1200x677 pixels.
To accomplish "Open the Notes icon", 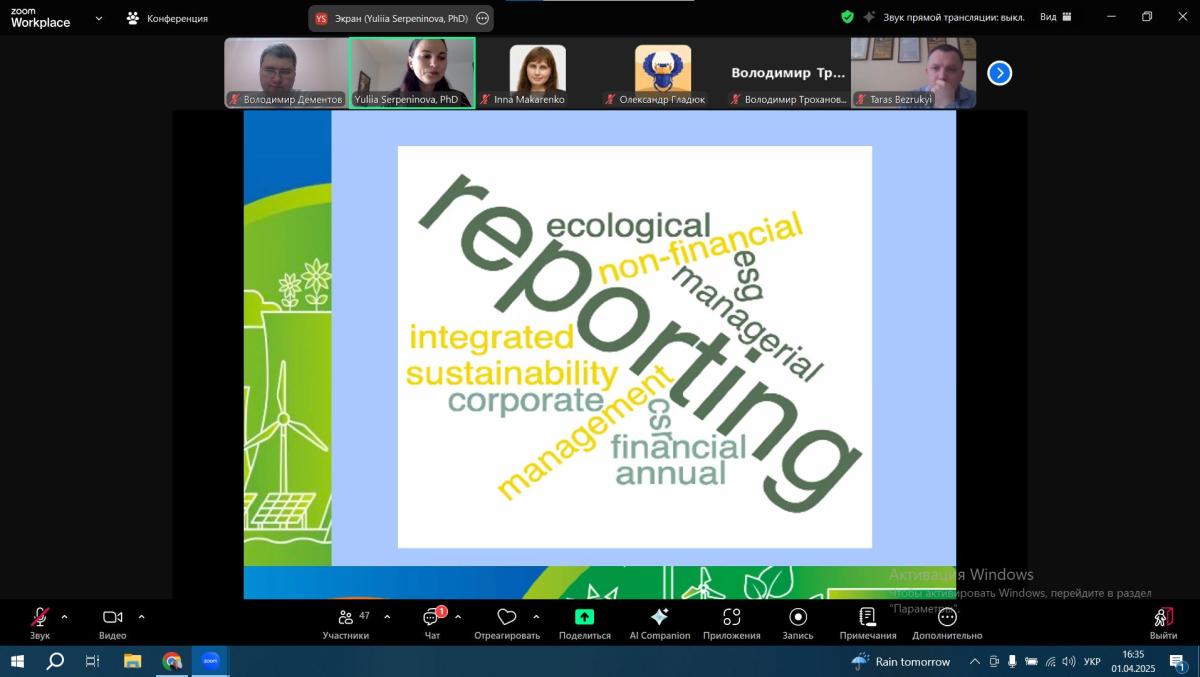I will (867, 617).
